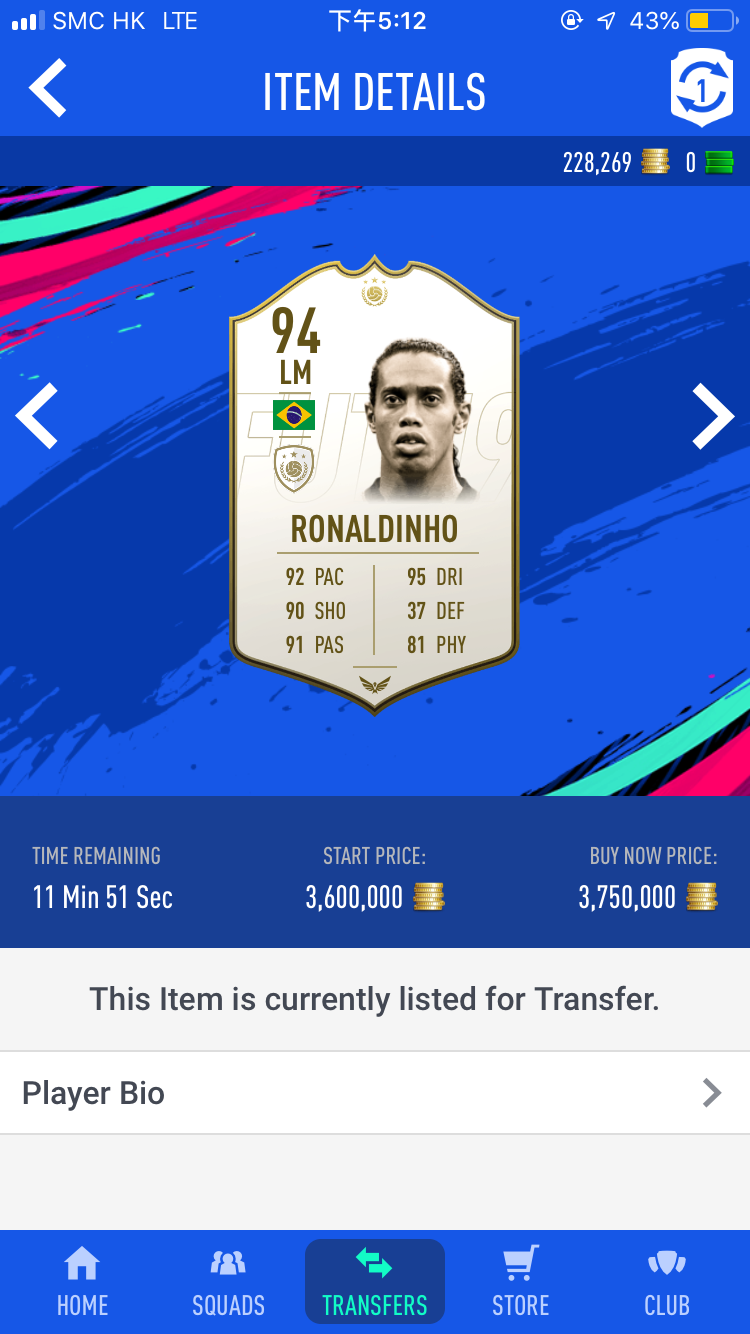
Task: Tap the Ronaldinho player card
Action: pos(374,495)
